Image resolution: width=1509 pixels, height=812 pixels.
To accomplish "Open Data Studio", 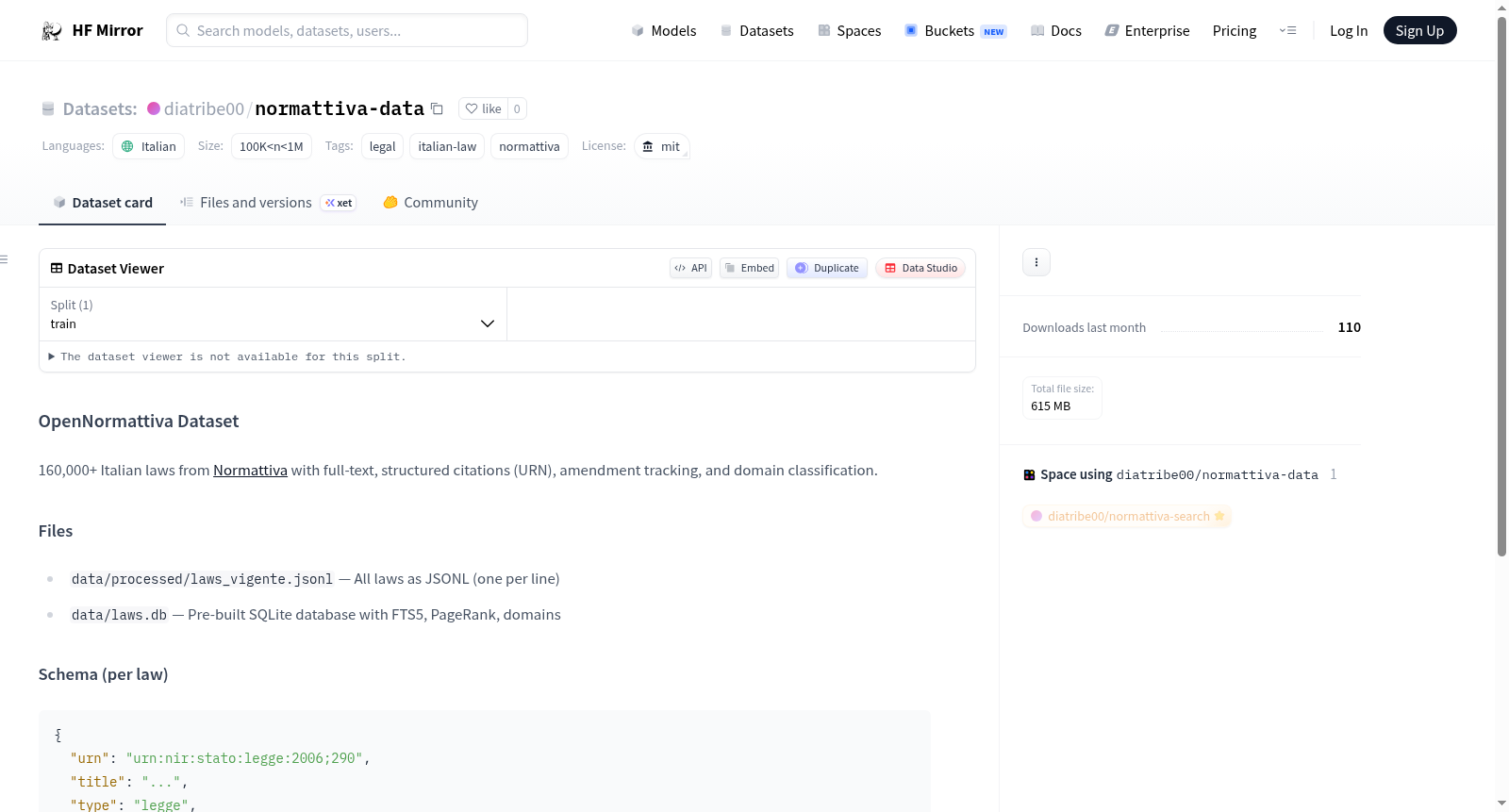I will (920, 268).
